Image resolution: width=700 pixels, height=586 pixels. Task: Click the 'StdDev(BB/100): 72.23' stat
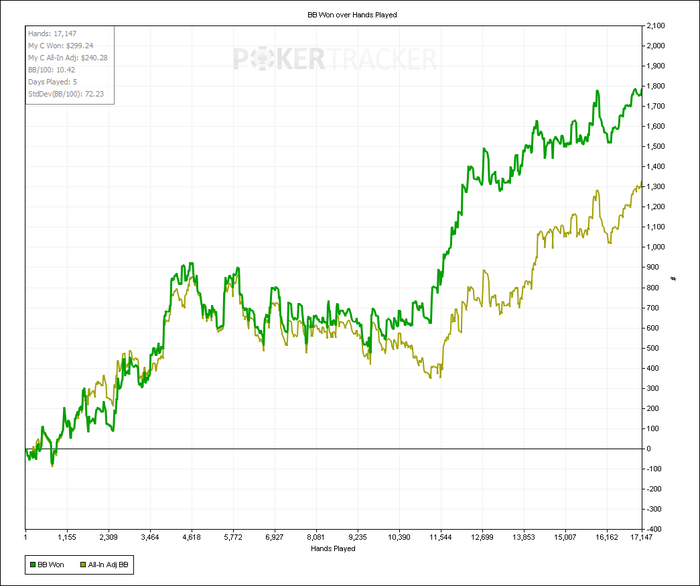[66, 94]
